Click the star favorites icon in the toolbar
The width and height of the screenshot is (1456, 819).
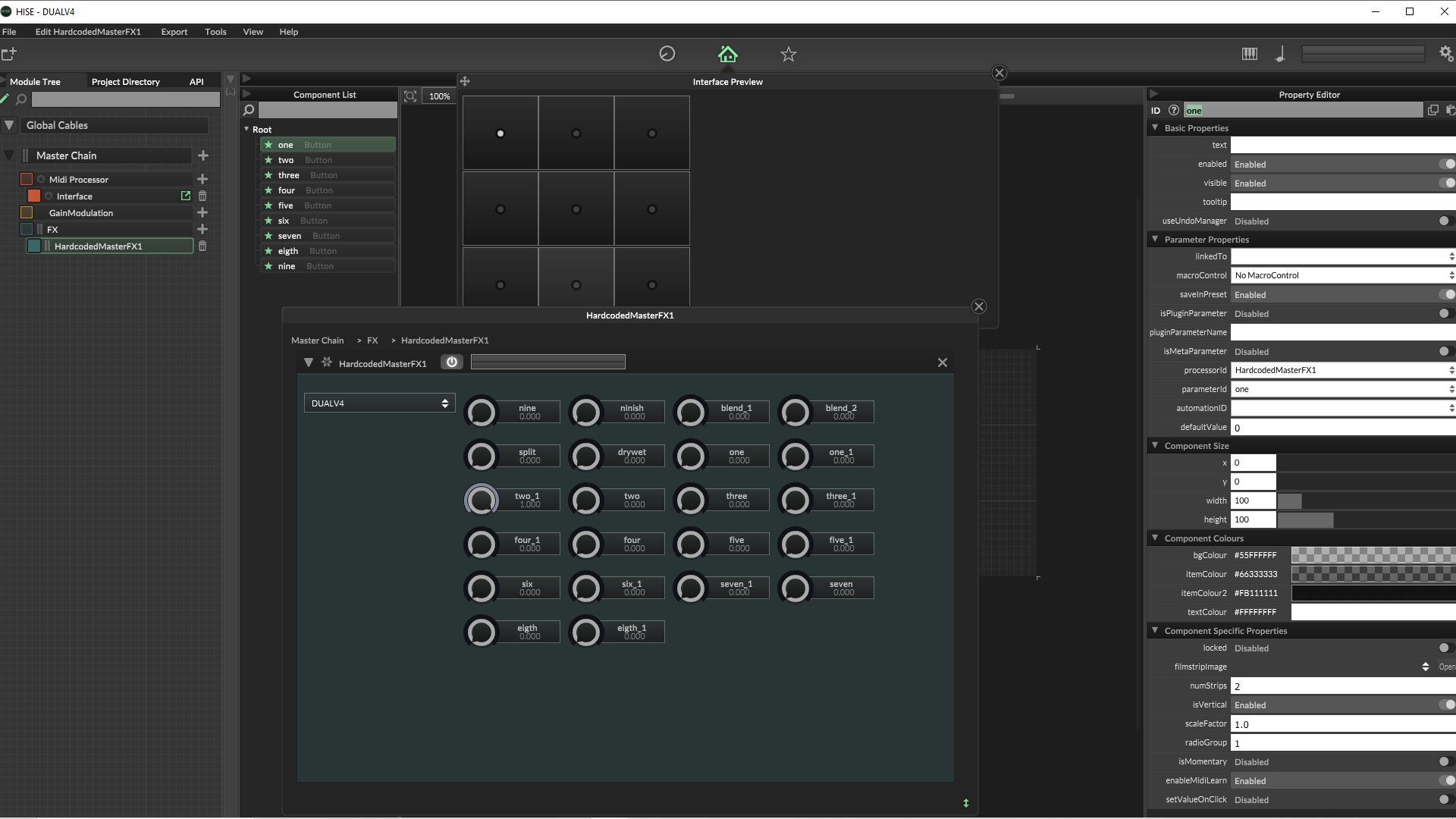pos(789,54)
